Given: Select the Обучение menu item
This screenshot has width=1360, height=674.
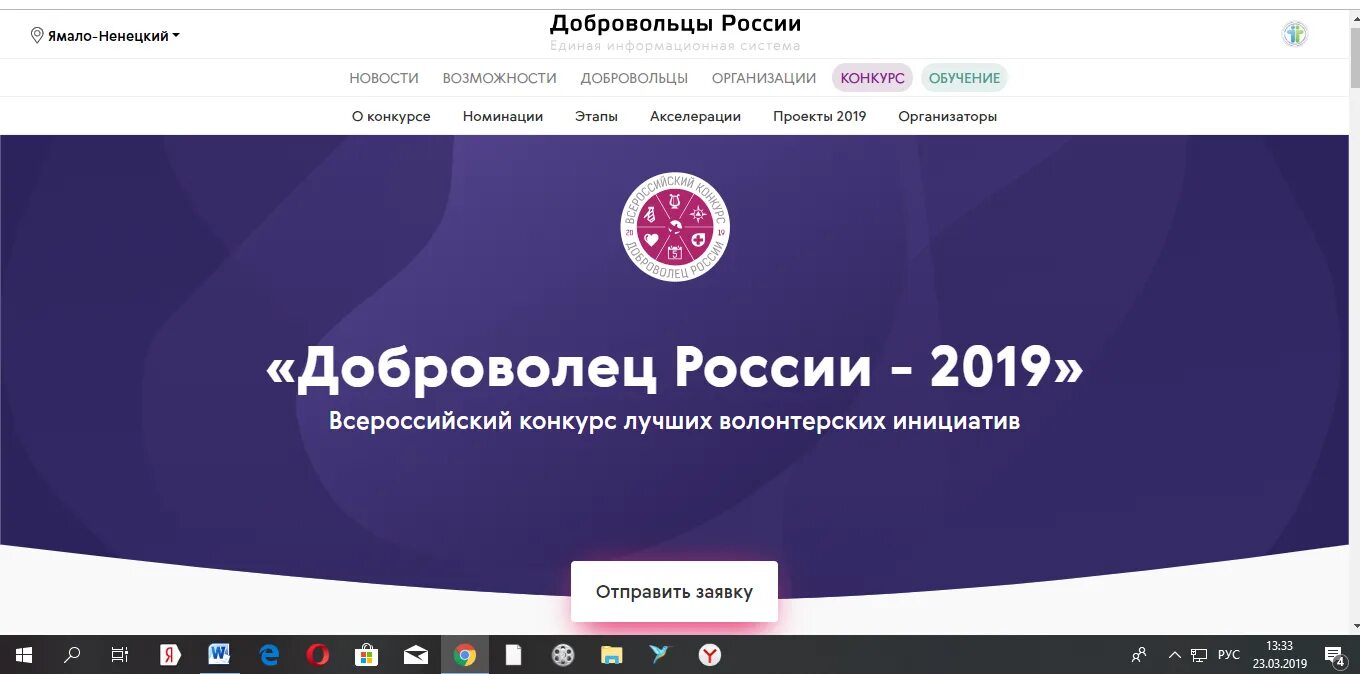Looking at the screenshot, I should point(964,78).
